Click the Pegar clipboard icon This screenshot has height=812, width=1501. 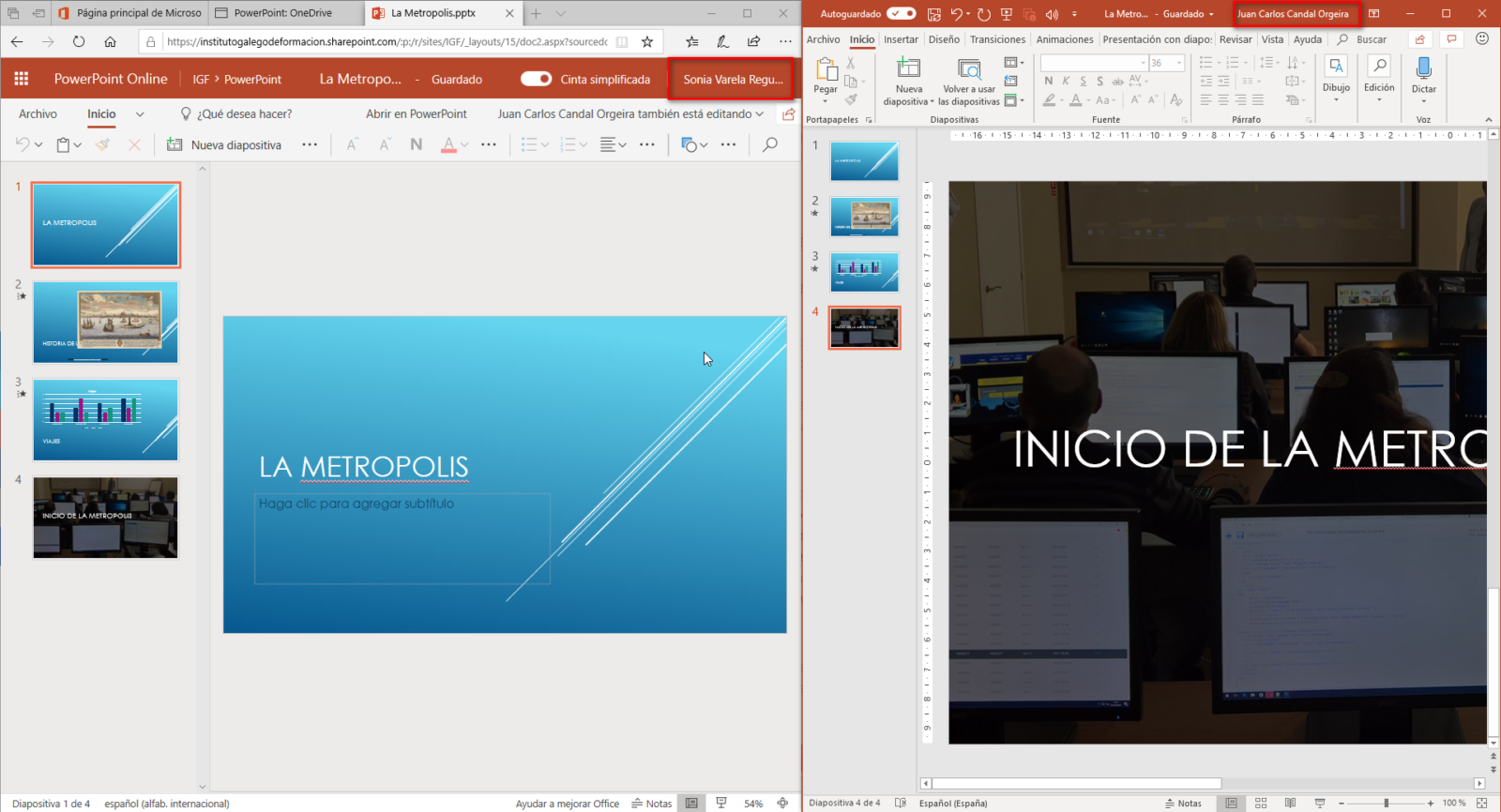826,69
